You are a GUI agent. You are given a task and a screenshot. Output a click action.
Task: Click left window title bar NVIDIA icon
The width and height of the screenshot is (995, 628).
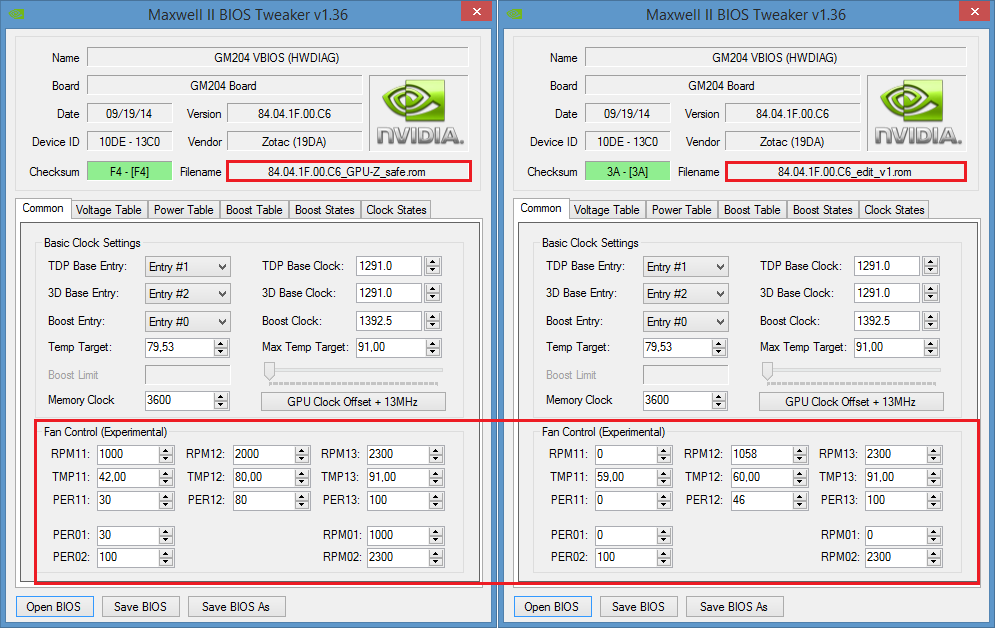tap(16, 13)
